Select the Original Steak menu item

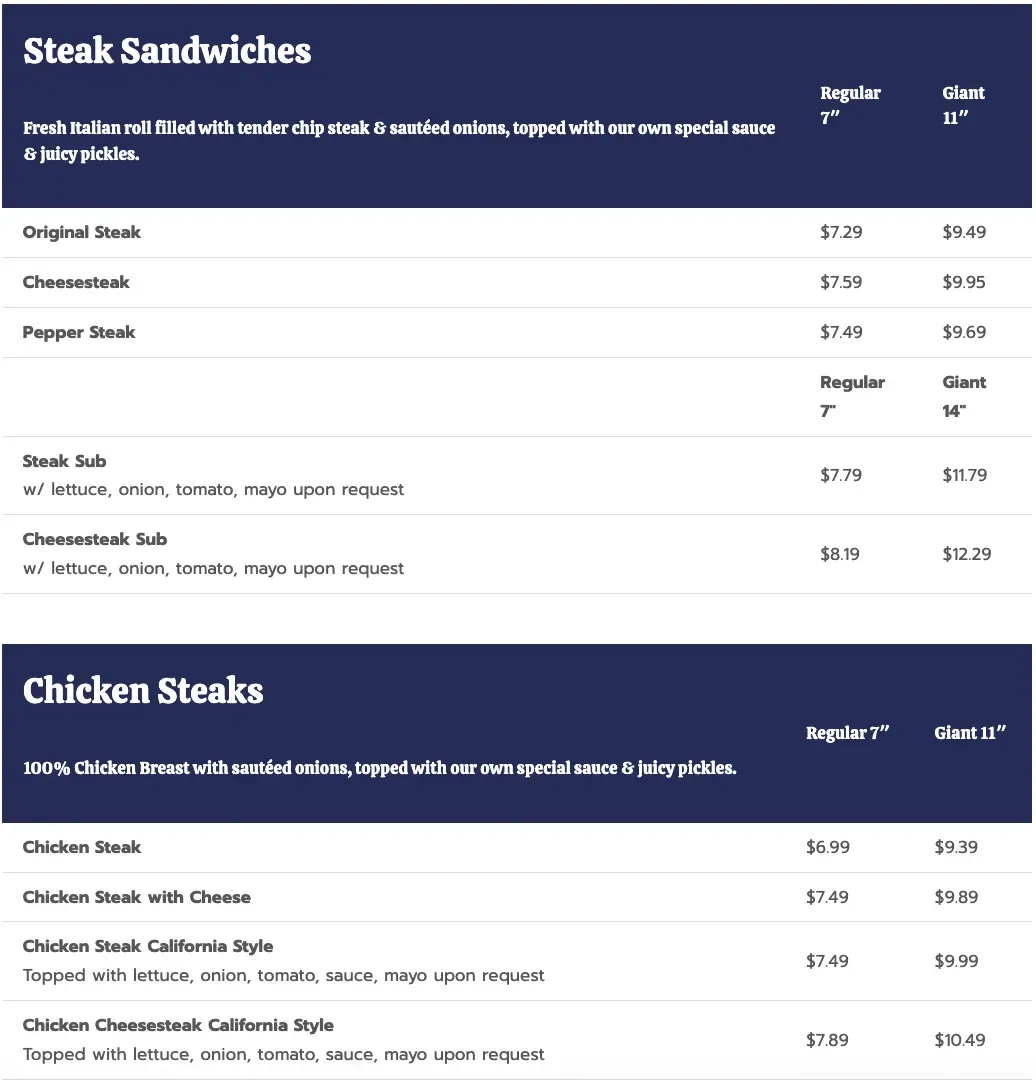click(82, 232)
